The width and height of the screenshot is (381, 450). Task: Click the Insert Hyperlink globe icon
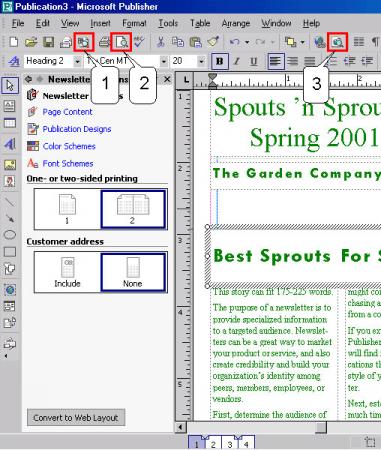[x=320, y=42]
